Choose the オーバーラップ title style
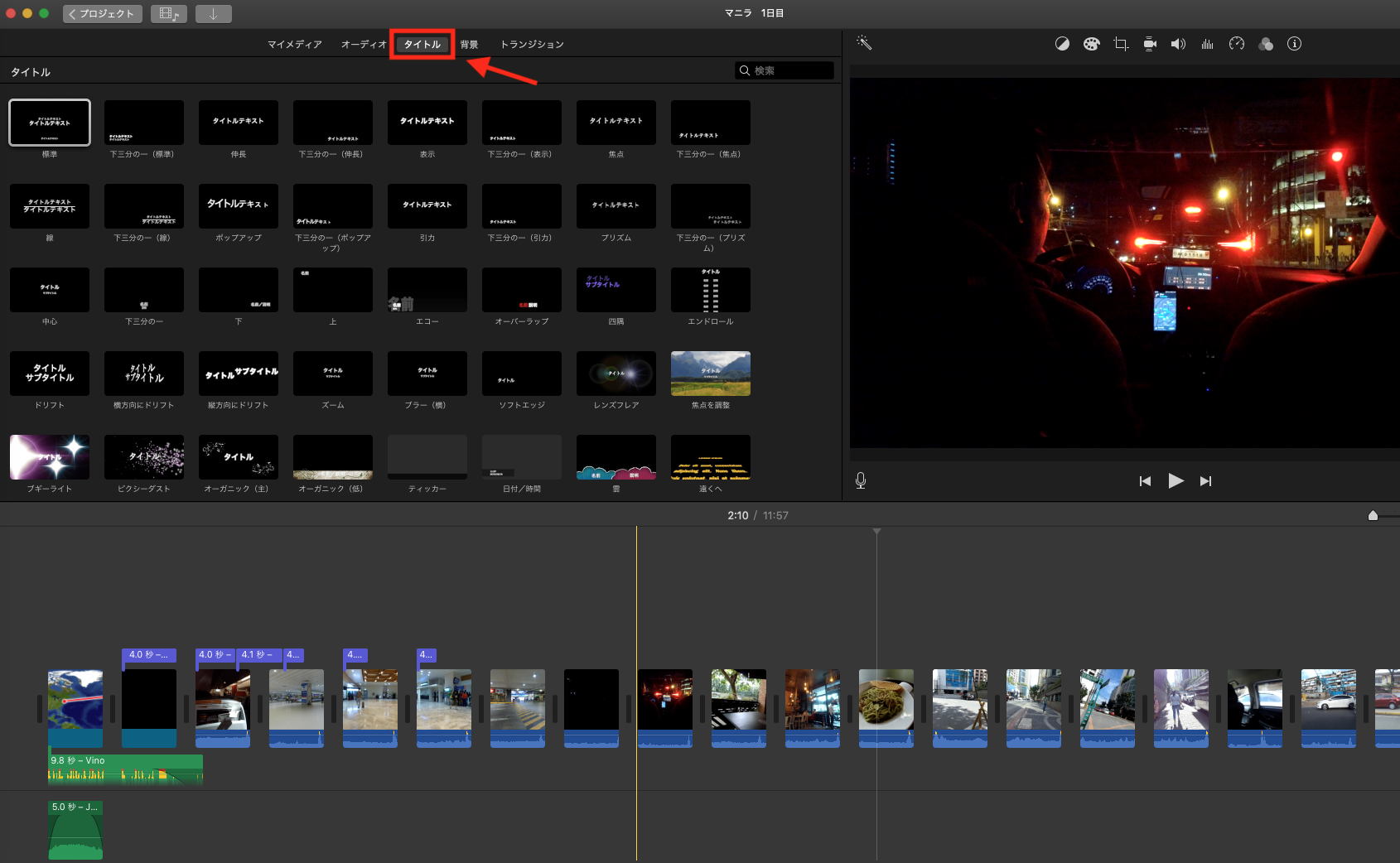The height and width of the screenshot is (863, 1400). [522, 290]
